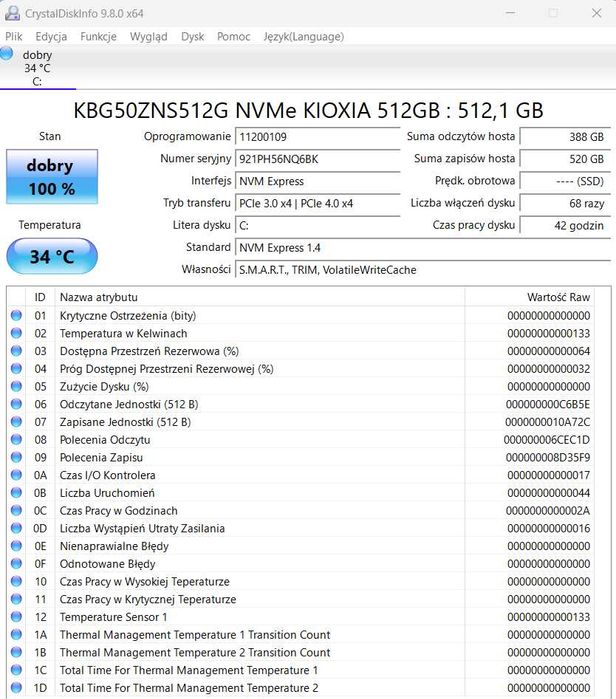Click status icon for Temperature 1 Transition Count row
This screenshot has height=699, width=616.
coord(16,634)
